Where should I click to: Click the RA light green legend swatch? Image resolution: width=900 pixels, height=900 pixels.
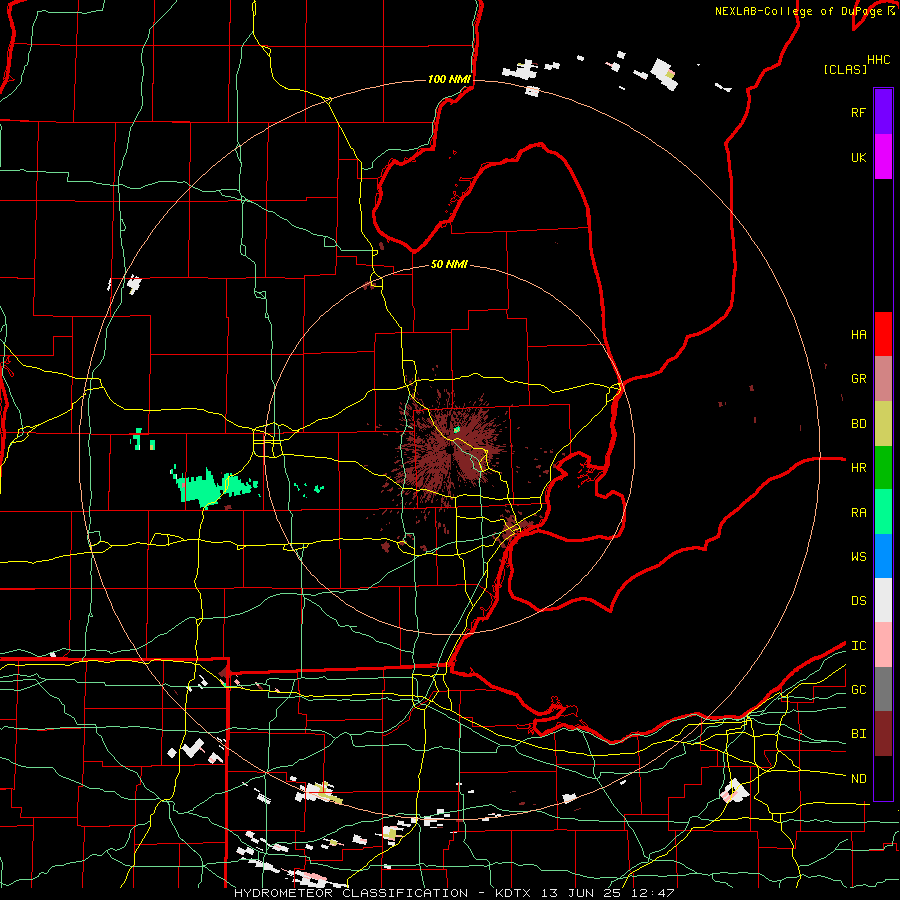(883, 512)
